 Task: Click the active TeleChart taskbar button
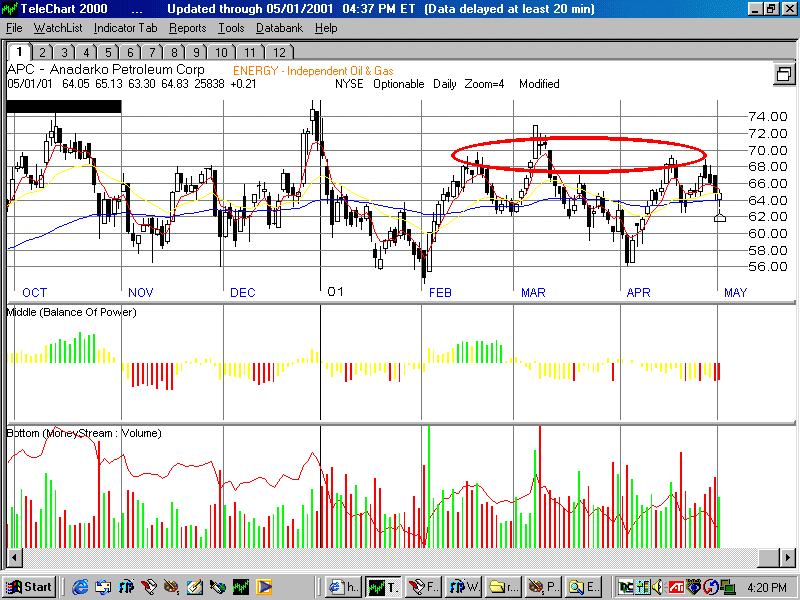[383, 587]
